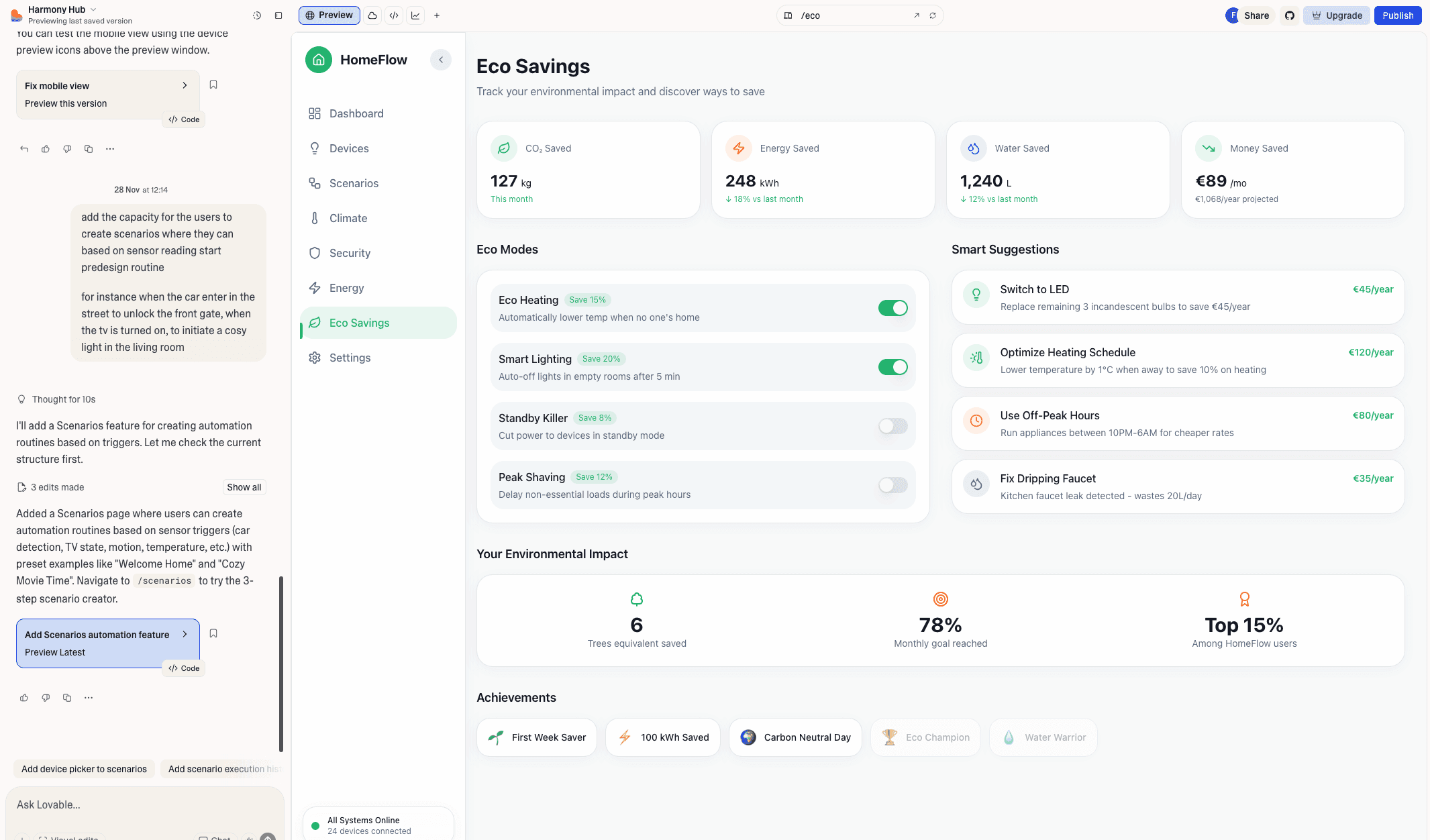
Task: Enable the Standby Killer switch
Action: 892,426
